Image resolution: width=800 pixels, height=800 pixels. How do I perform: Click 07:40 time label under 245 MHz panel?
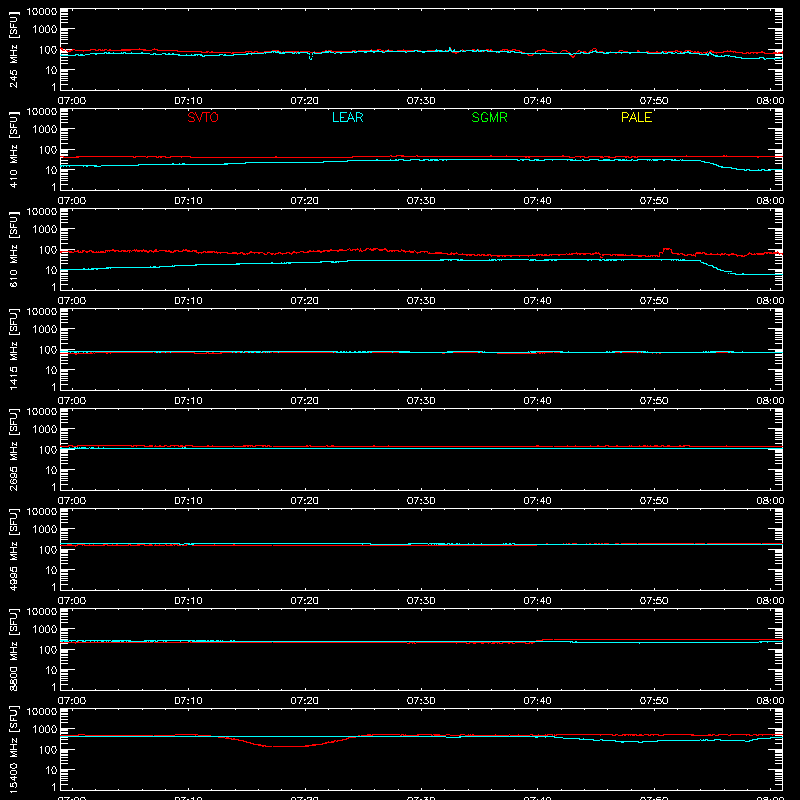pyautogui.click(x=537, y=101)
